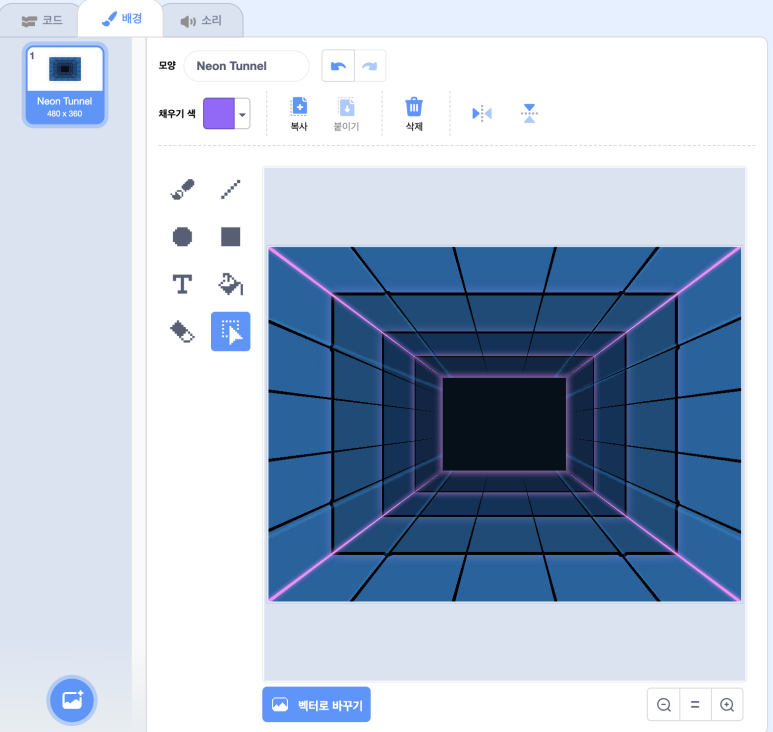Click the Copy (복사) button

tap(298, 113)
